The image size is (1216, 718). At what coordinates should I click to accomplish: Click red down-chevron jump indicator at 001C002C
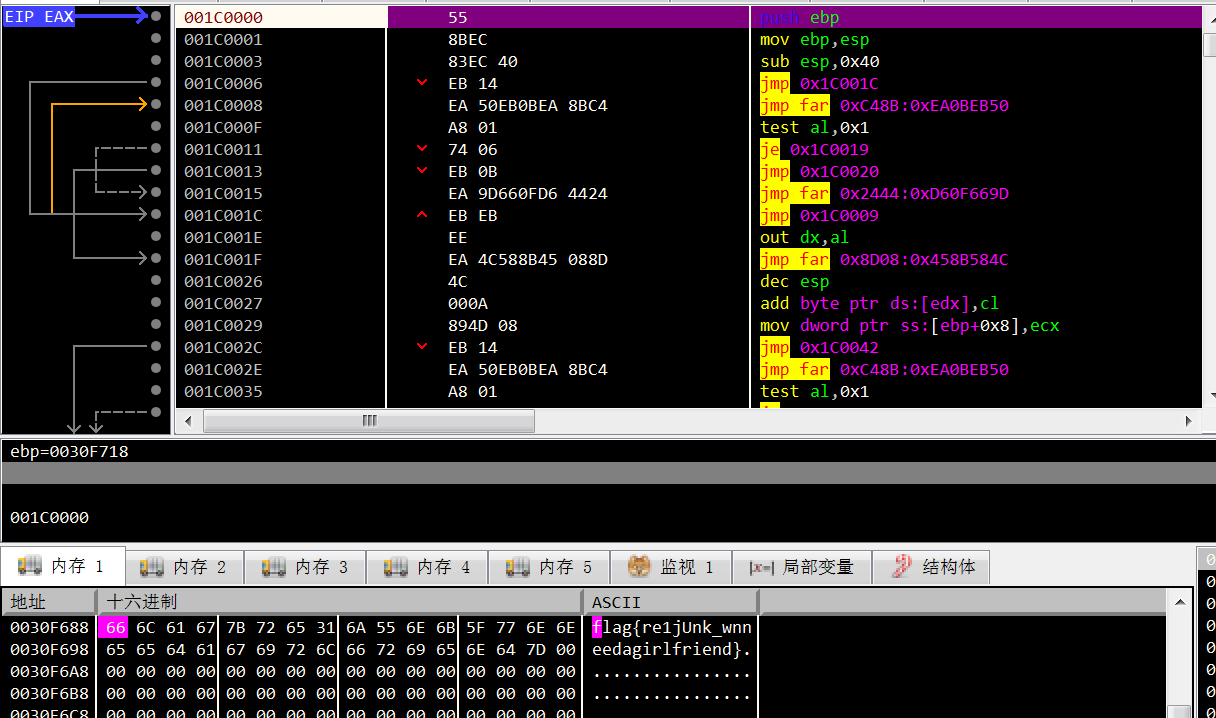tap(423, 347)
